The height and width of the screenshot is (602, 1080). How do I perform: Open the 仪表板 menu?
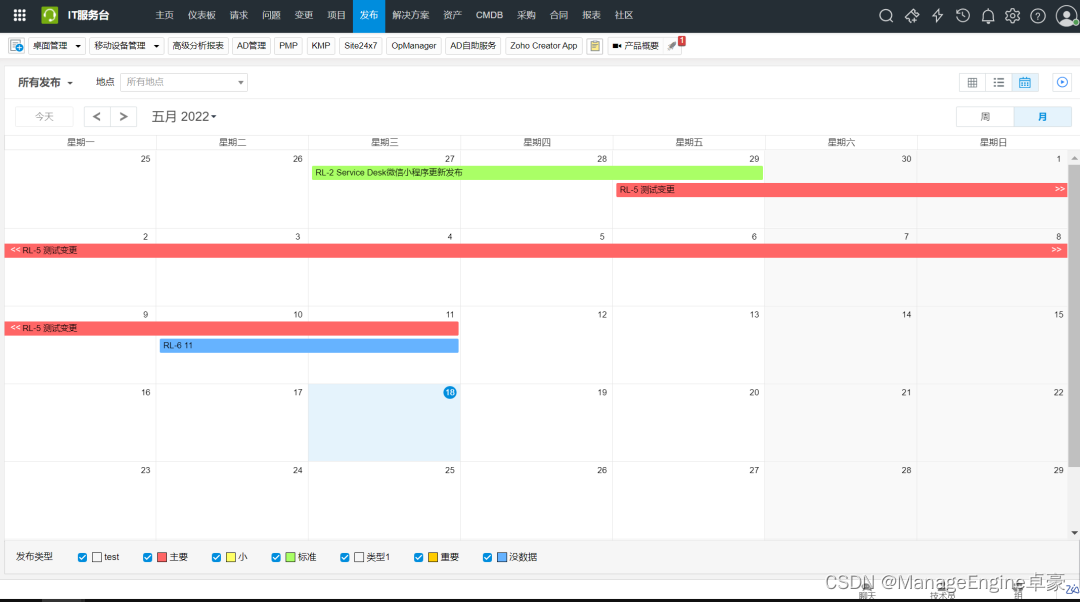[x=202, y=15]
